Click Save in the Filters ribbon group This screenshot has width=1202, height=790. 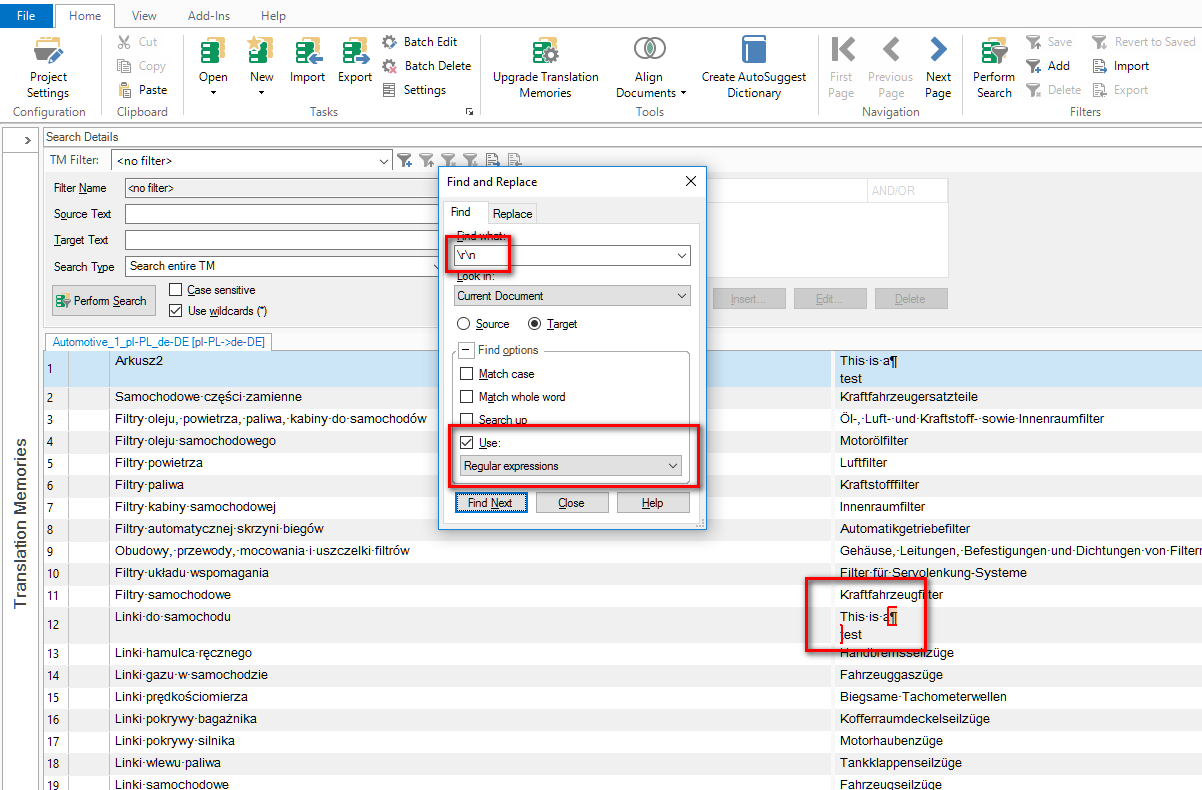tap(1049, 42)
